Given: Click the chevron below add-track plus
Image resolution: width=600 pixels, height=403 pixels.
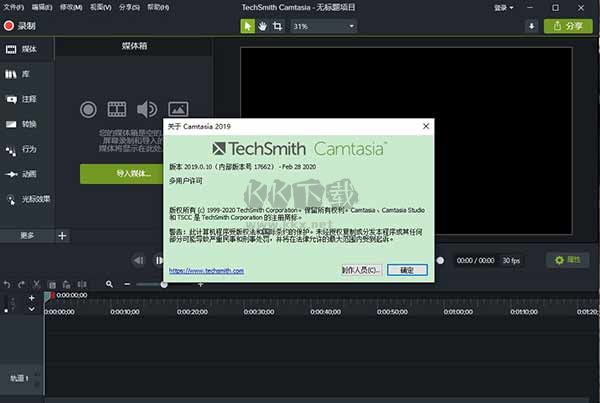Looking at the screenshot, I should pyautogui.click(x=32, y=309).
